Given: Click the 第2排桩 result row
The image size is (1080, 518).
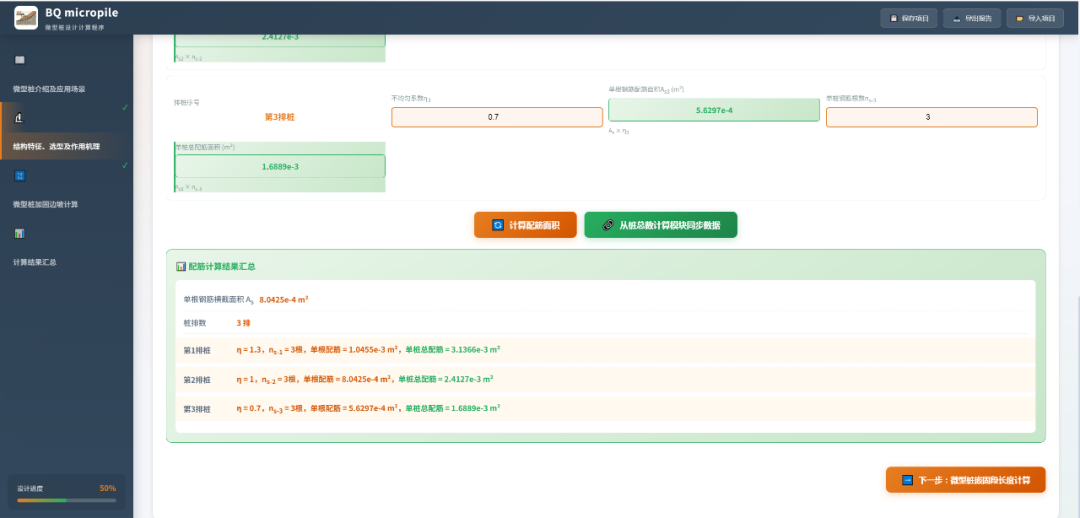Looking at the screenshot, I should tap(605, 380).
